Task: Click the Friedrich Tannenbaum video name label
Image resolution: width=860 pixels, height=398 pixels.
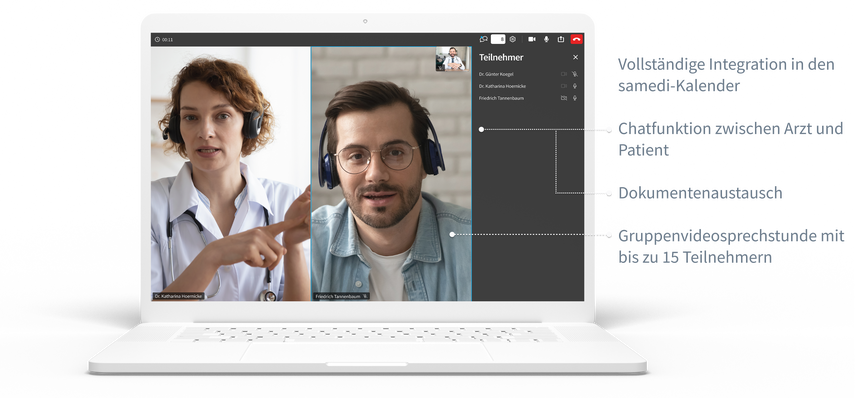Action: pos(341,296)
